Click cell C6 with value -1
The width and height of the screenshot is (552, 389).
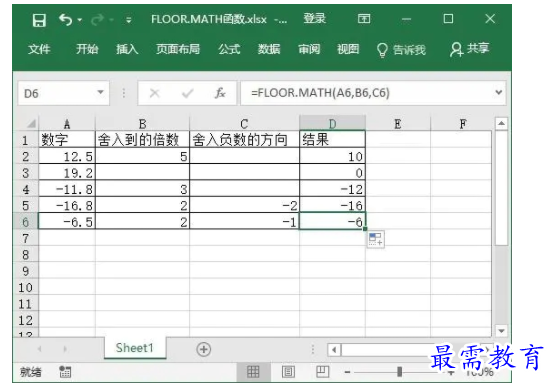(244, 222)
